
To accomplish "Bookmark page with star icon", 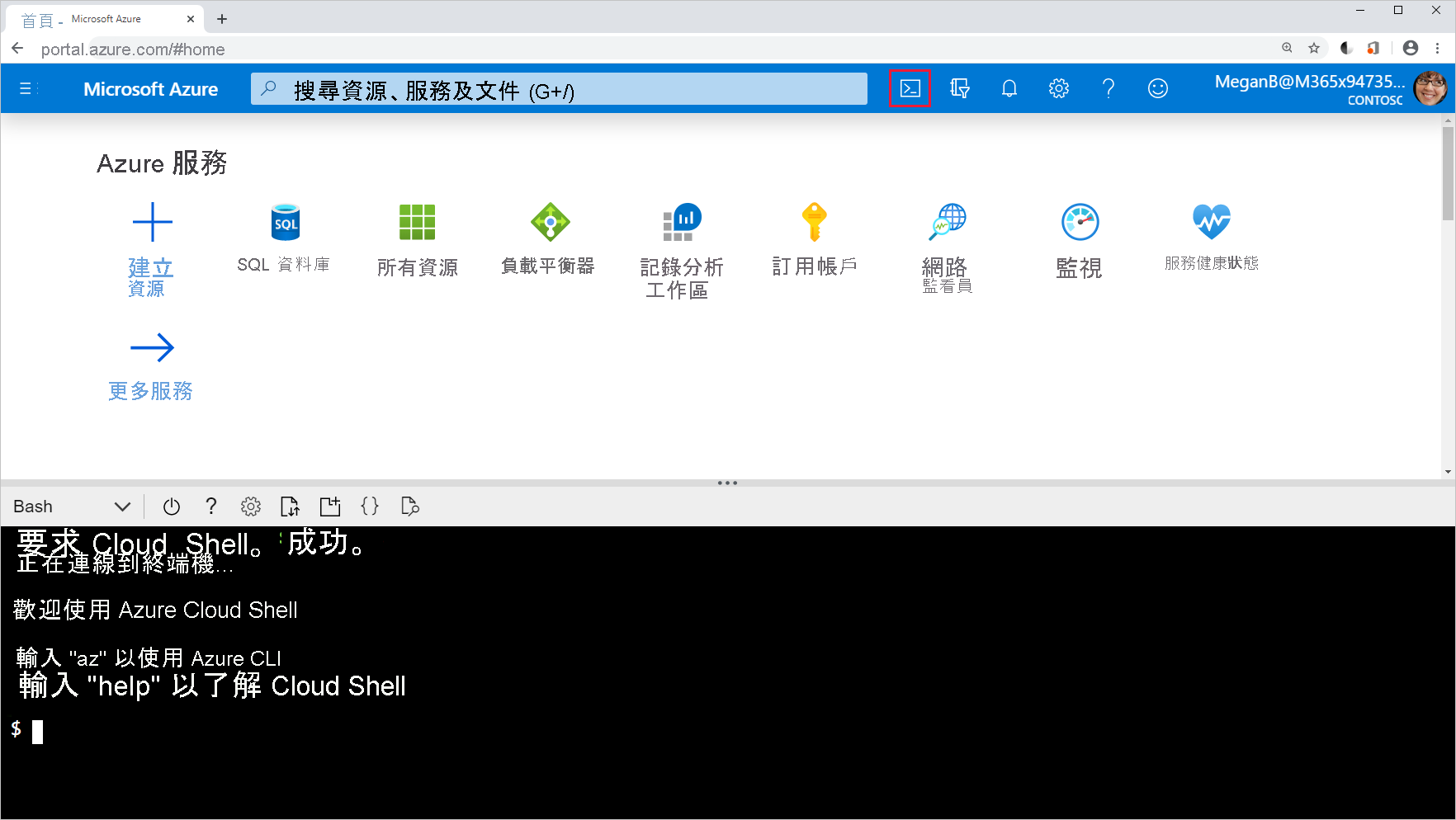I will tap(1314, 48).
